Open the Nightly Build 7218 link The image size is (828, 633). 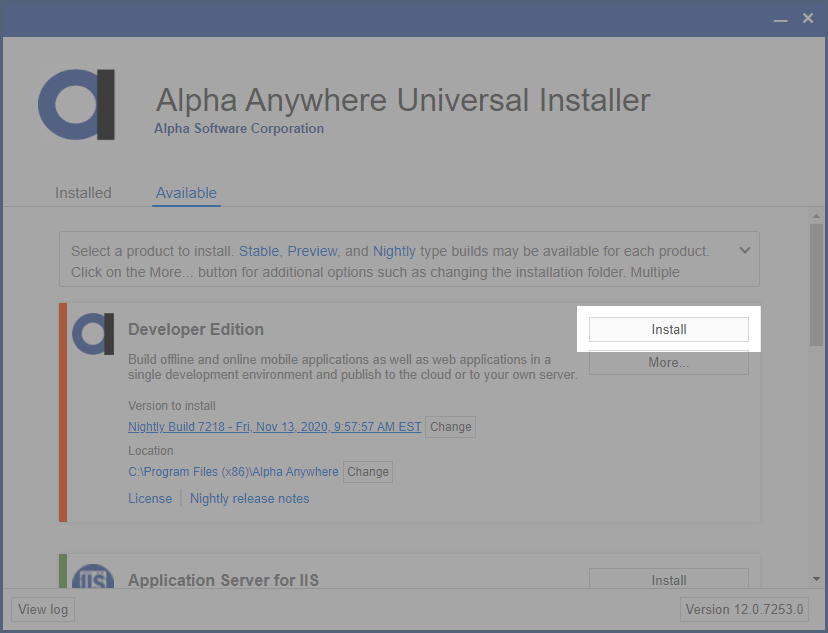click(x=275, y=427)
